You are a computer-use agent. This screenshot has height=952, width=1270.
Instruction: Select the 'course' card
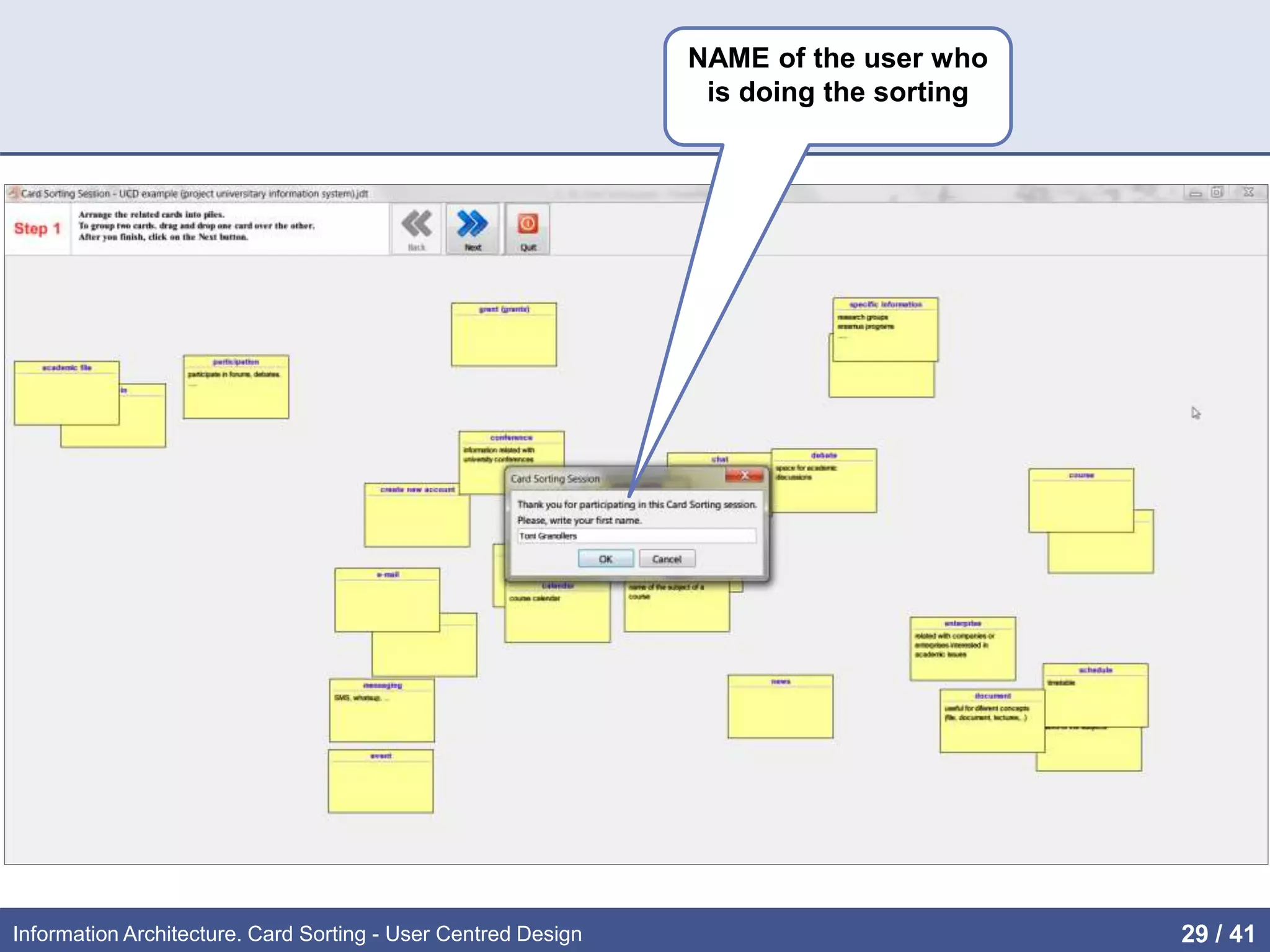click(1081, 500)
